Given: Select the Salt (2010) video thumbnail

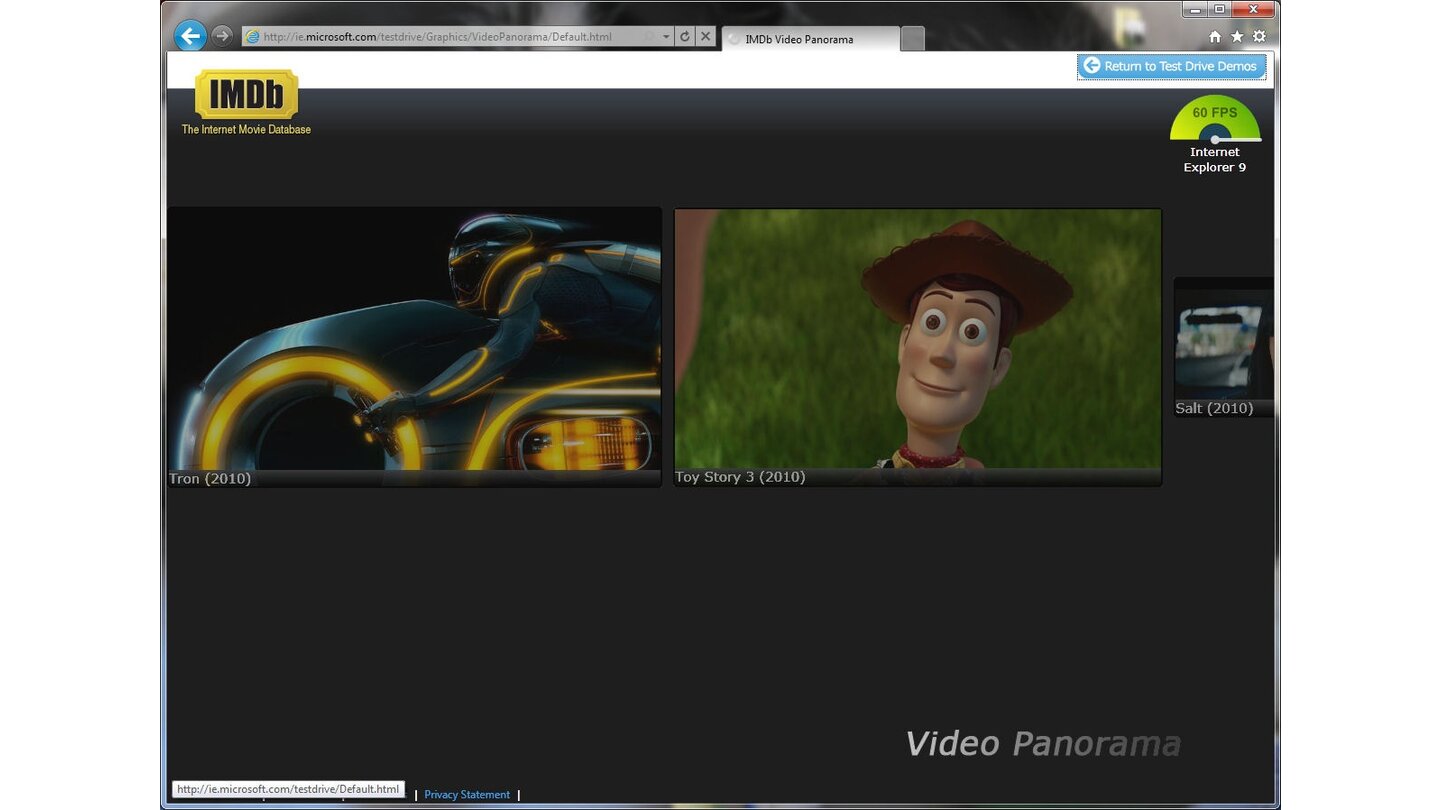Looking at the screenshot, I should 1224,347.
